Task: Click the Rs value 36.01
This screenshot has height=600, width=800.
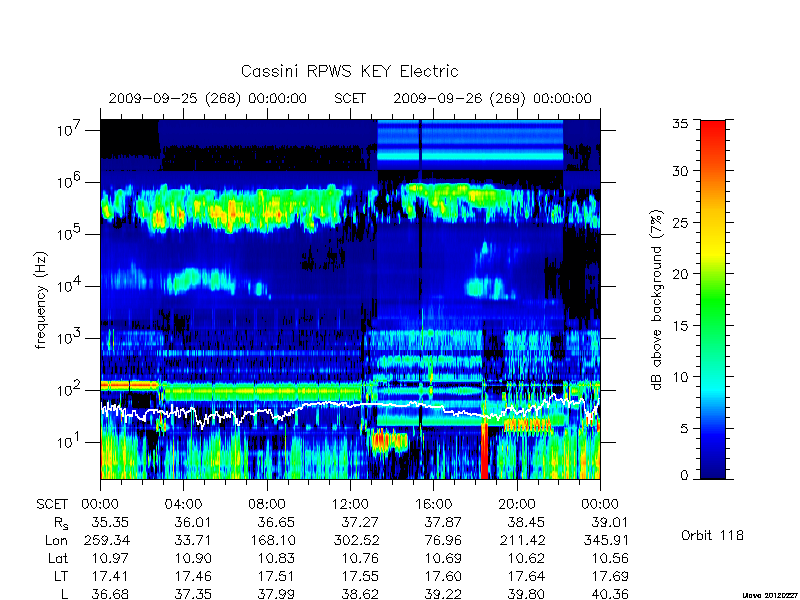Action: point(193,522)
